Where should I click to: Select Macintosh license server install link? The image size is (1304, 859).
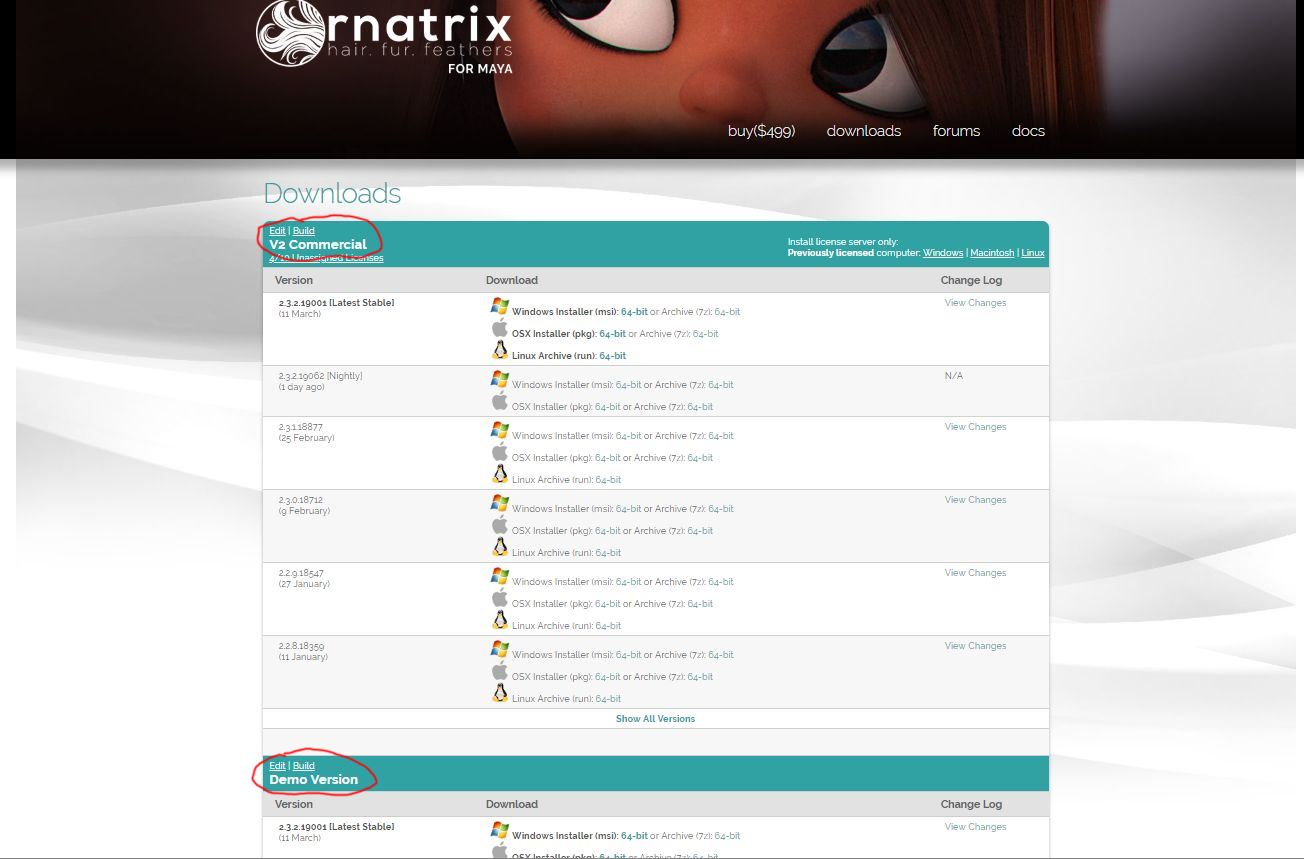click(x=992, y=253)
